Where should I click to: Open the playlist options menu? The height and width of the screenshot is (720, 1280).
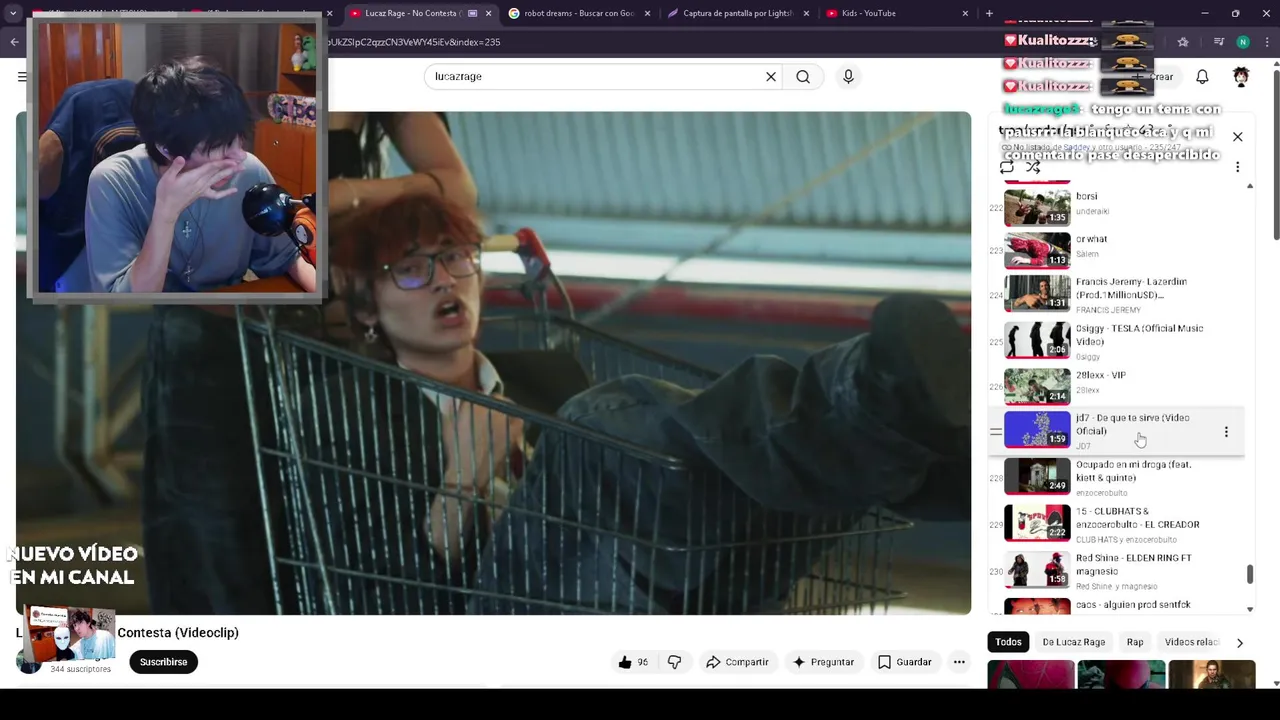1237,167
